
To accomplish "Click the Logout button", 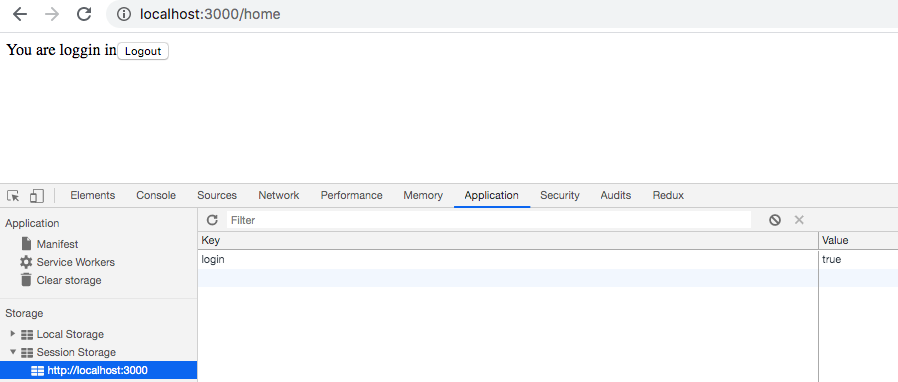I will pos(143,51).
